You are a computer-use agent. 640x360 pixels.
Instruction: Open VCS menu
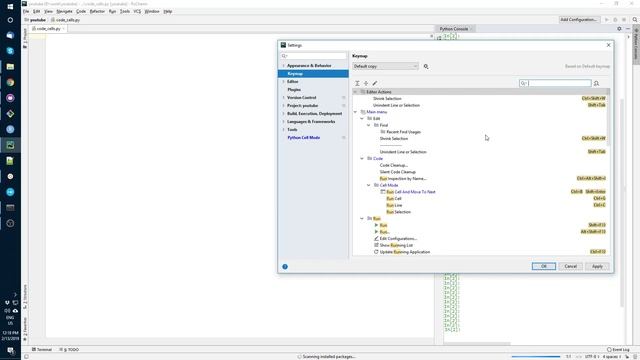coord(137,11)
